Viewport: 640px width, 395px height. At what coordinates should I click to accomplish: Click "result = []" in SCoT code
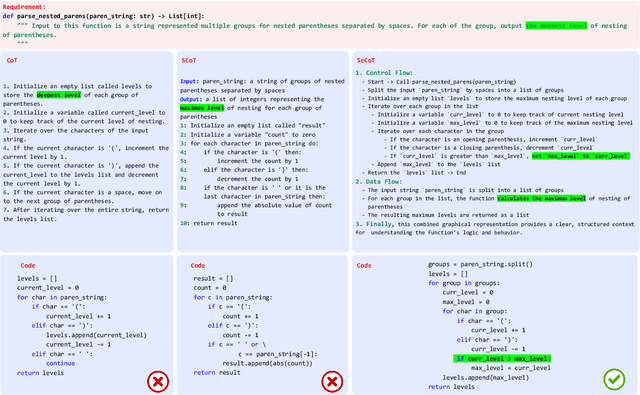(213, 278)
